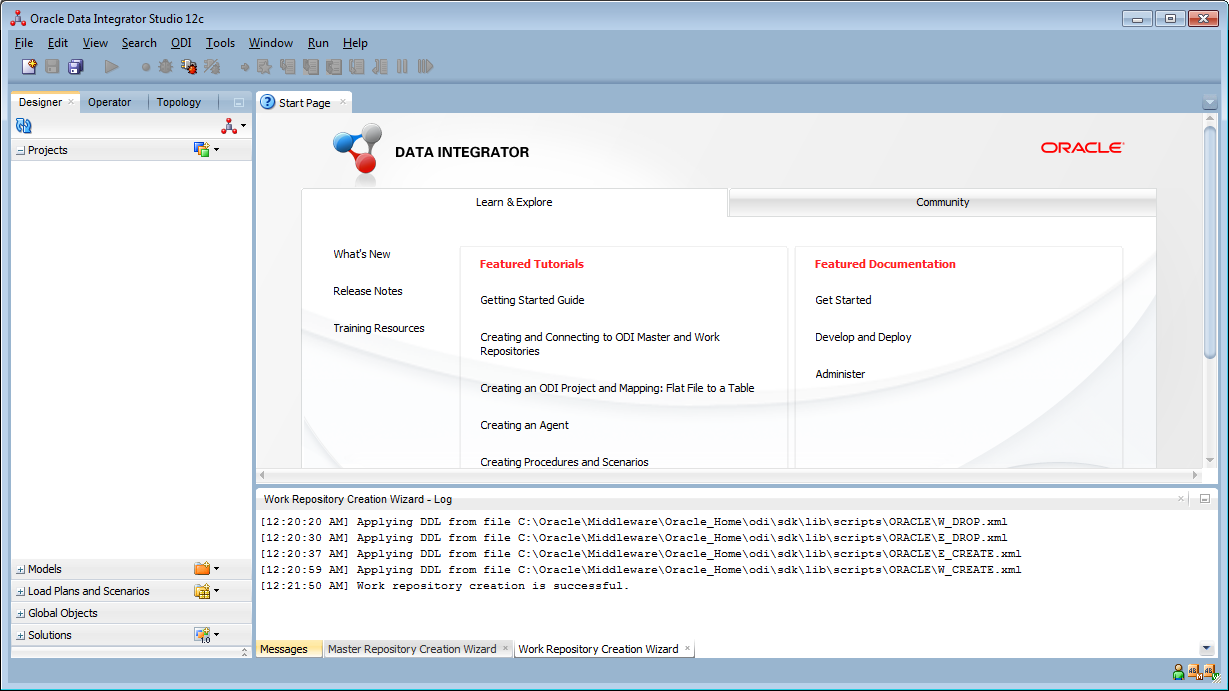Click the Work repository icon at bottom right

click(x=1212, y=671)
